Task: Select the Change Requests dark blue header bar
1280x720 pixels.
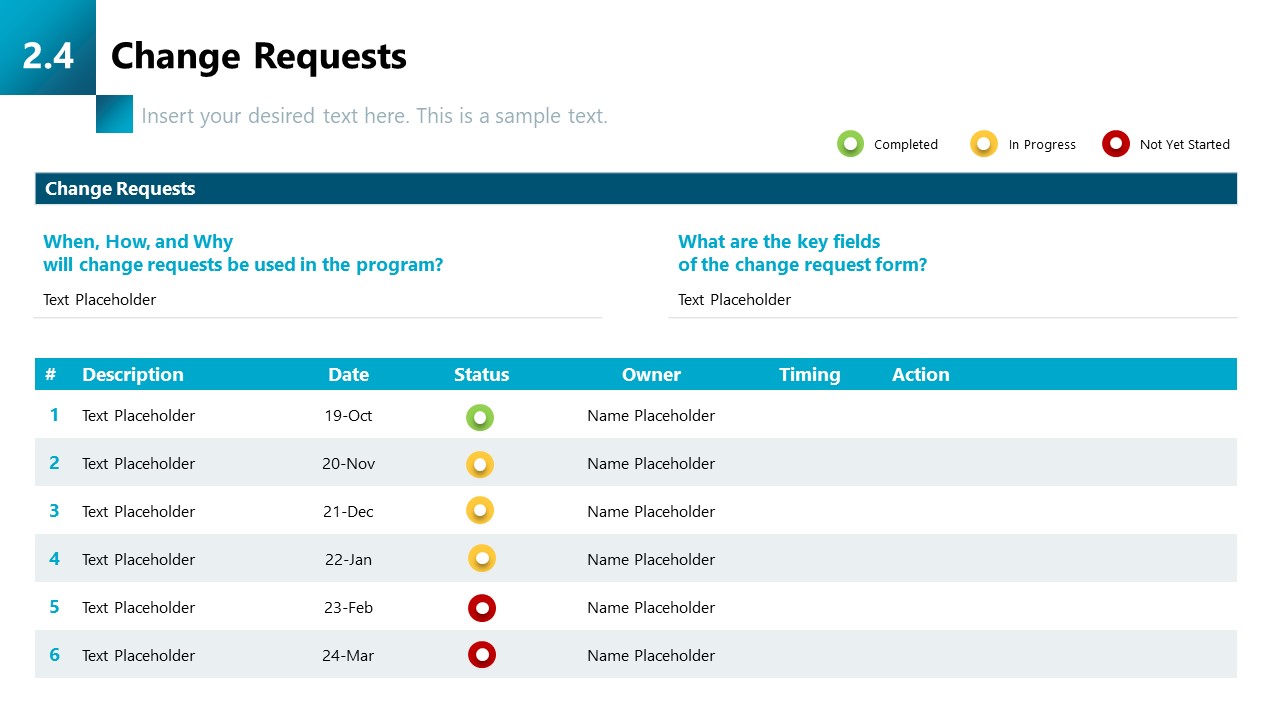Action: click(x=636, y=188)
